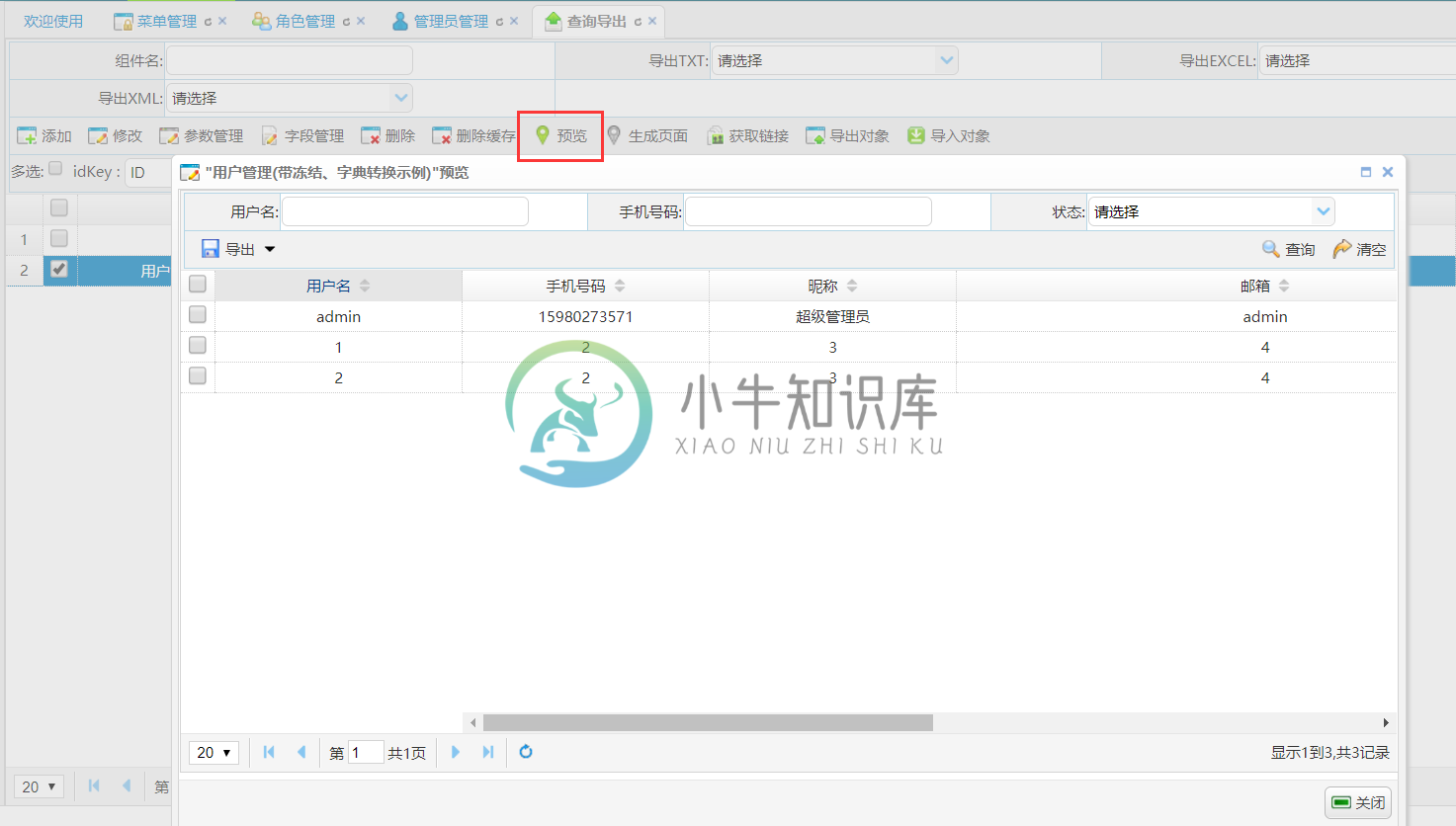
Task: Click the preview horizontal scrollbar thumb
Action: pos(708,723)
